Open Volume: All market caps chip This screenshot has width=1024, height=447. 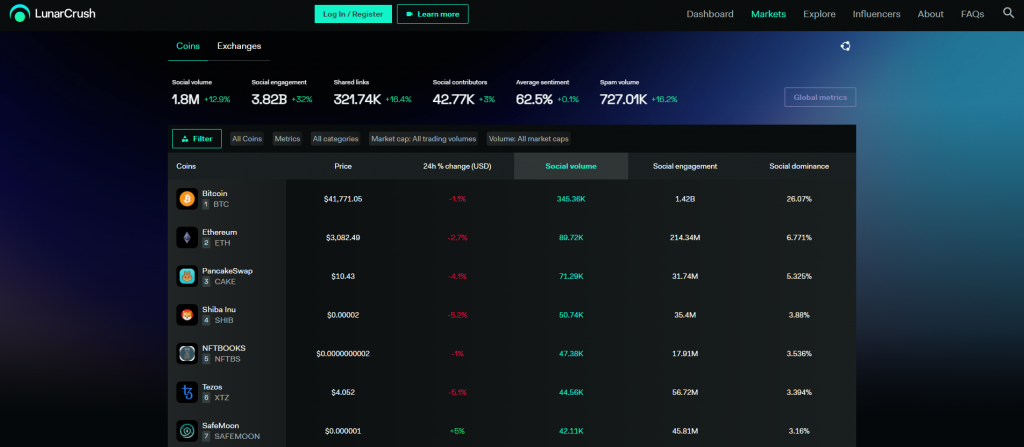[x=528, y=139]
